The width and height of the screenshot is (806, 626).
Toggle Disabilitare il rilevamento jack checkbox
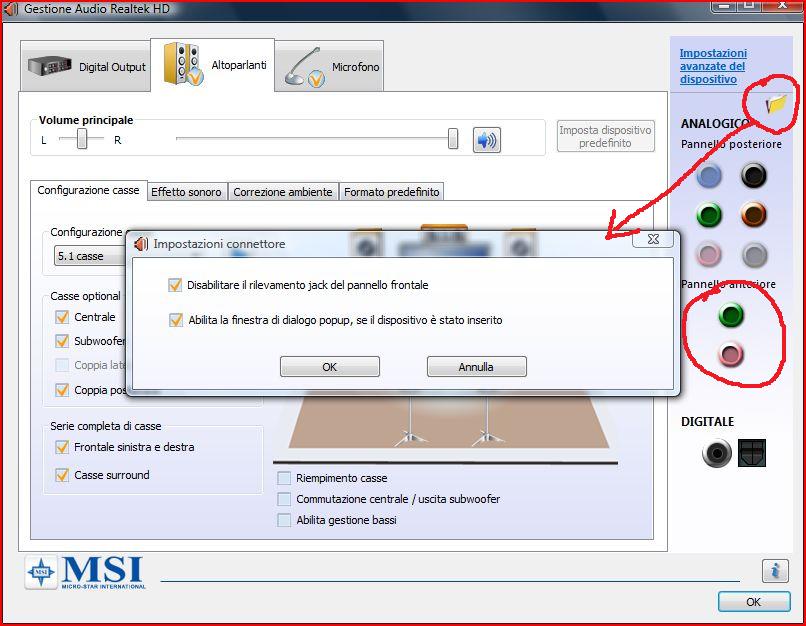(176, 285)
